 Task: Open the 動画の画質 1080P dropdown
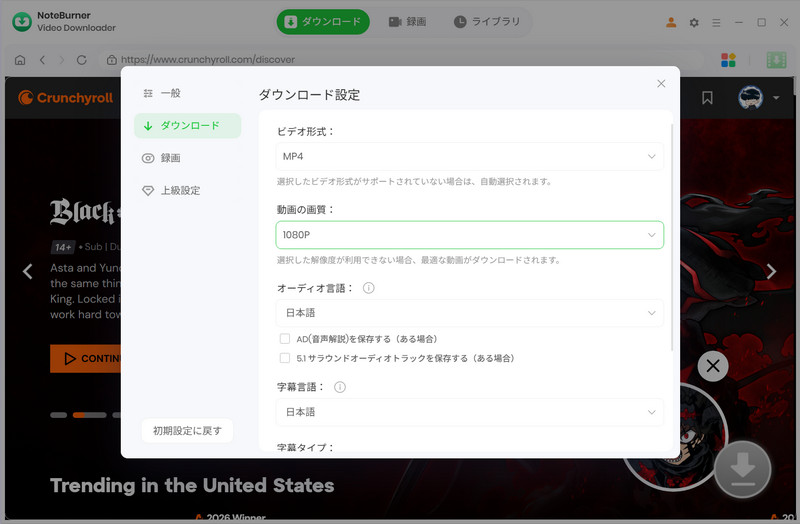coord(469,235)
